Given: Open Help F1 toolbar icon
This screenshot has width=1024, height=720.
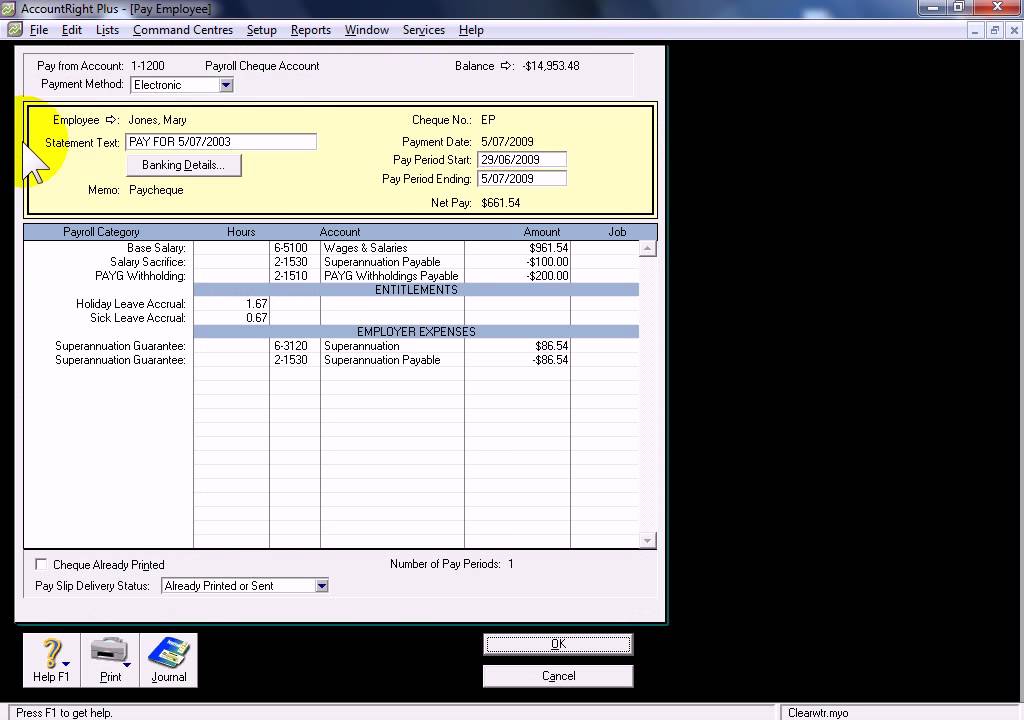Looking at the screenshot, I should pyautogui.click(x=52, y=660).
